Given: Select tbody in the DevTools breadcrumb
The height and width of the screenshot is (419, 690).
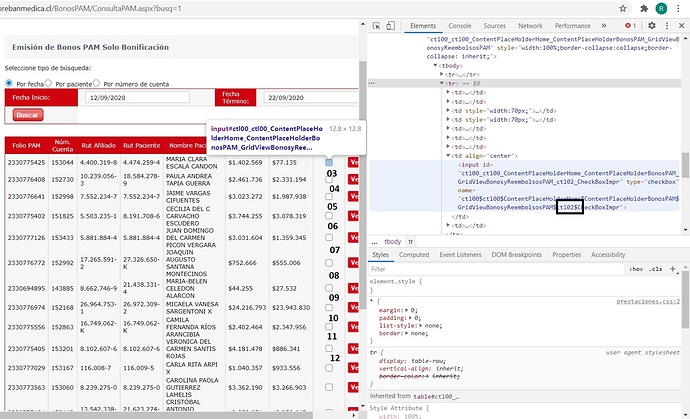Looking at the screenshot, I should click(393, 242).
